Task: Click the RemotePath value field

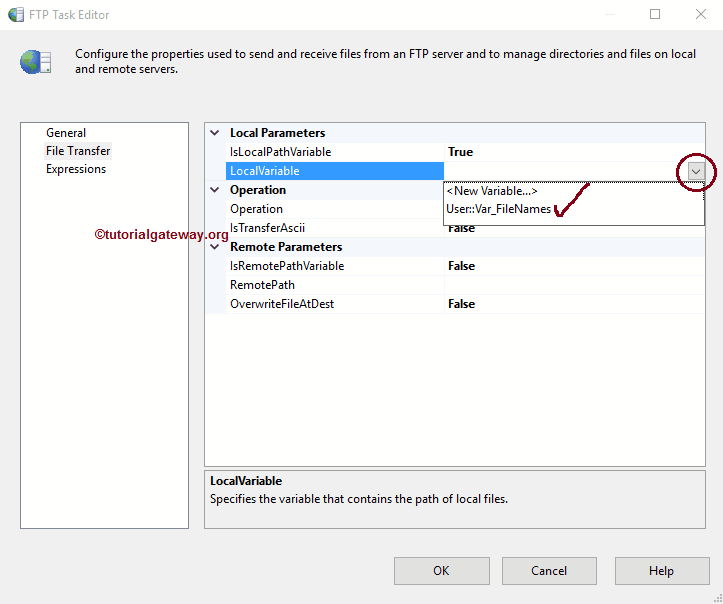Action: coord(574,285)
